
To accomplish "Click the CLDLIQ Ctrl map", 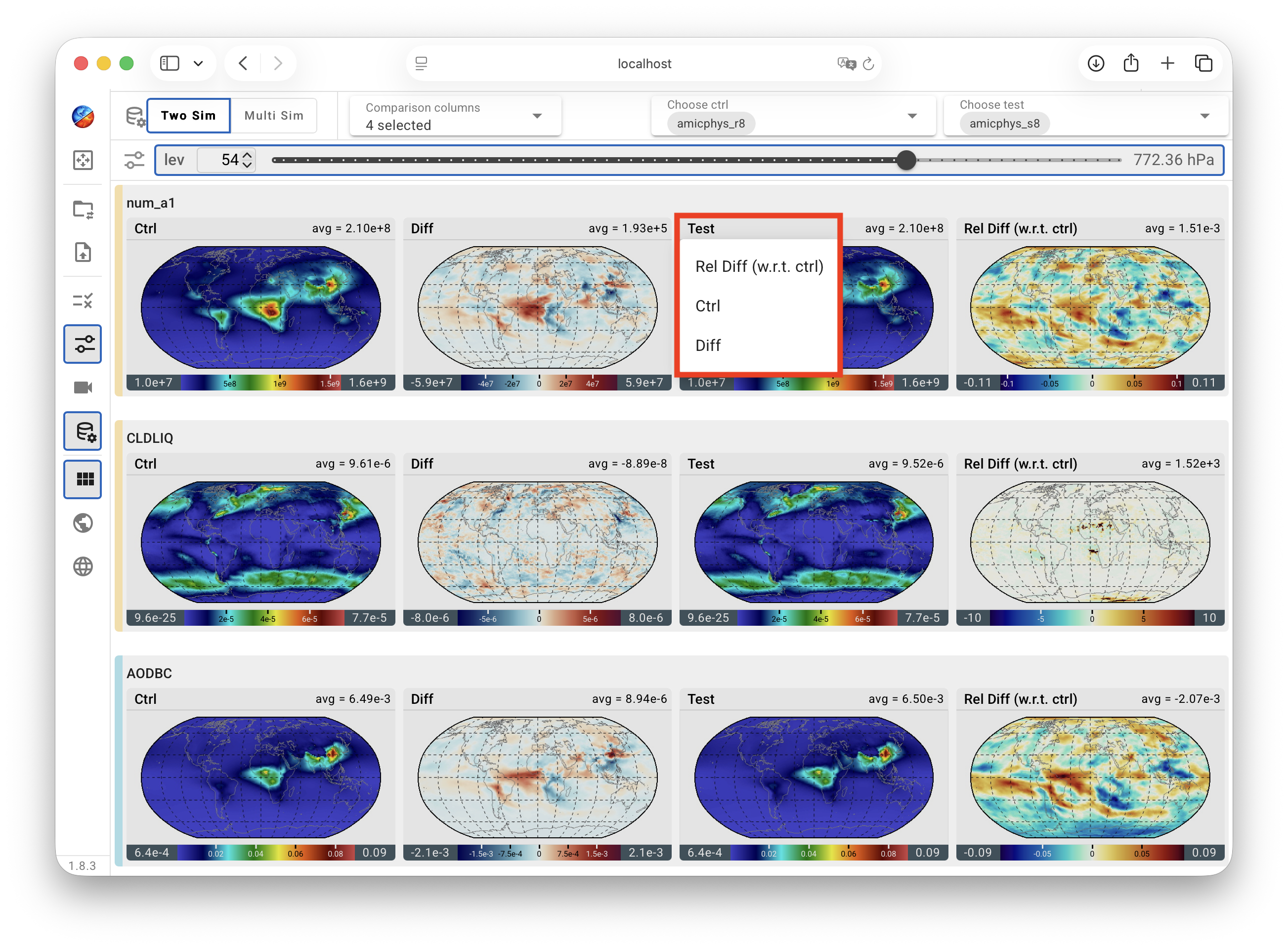I will (261, 542).
